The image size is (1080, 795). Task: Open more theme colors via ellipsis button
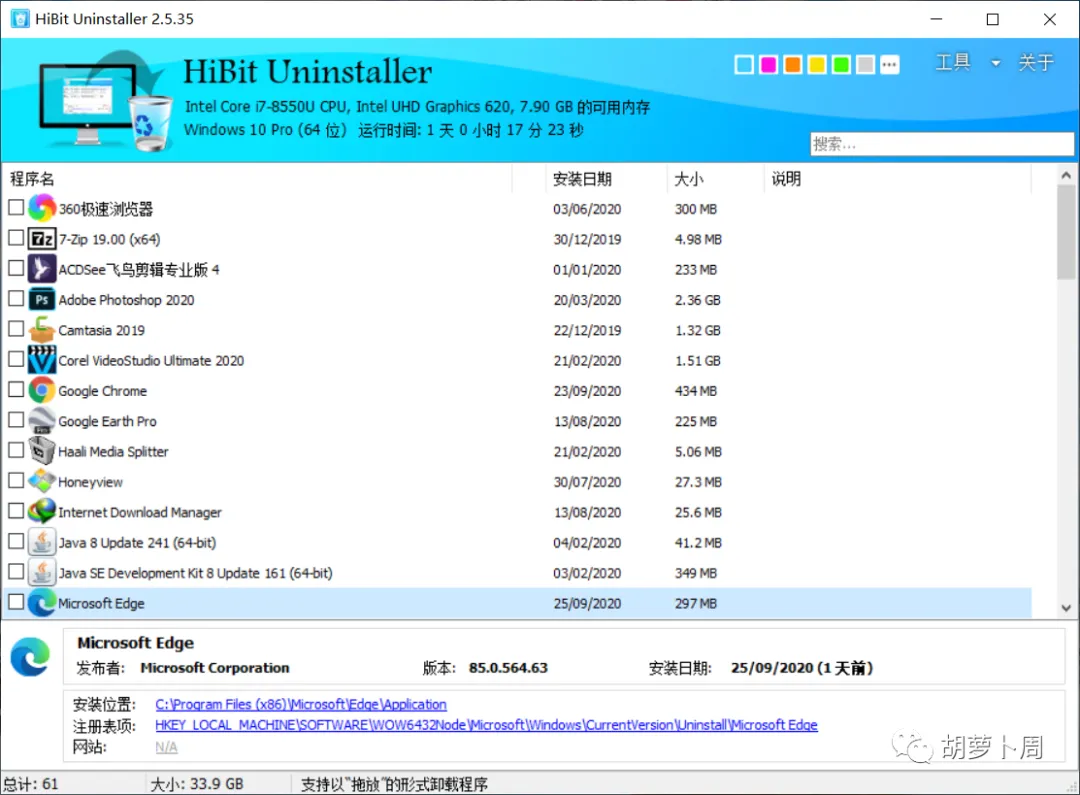tap(889, 65)
